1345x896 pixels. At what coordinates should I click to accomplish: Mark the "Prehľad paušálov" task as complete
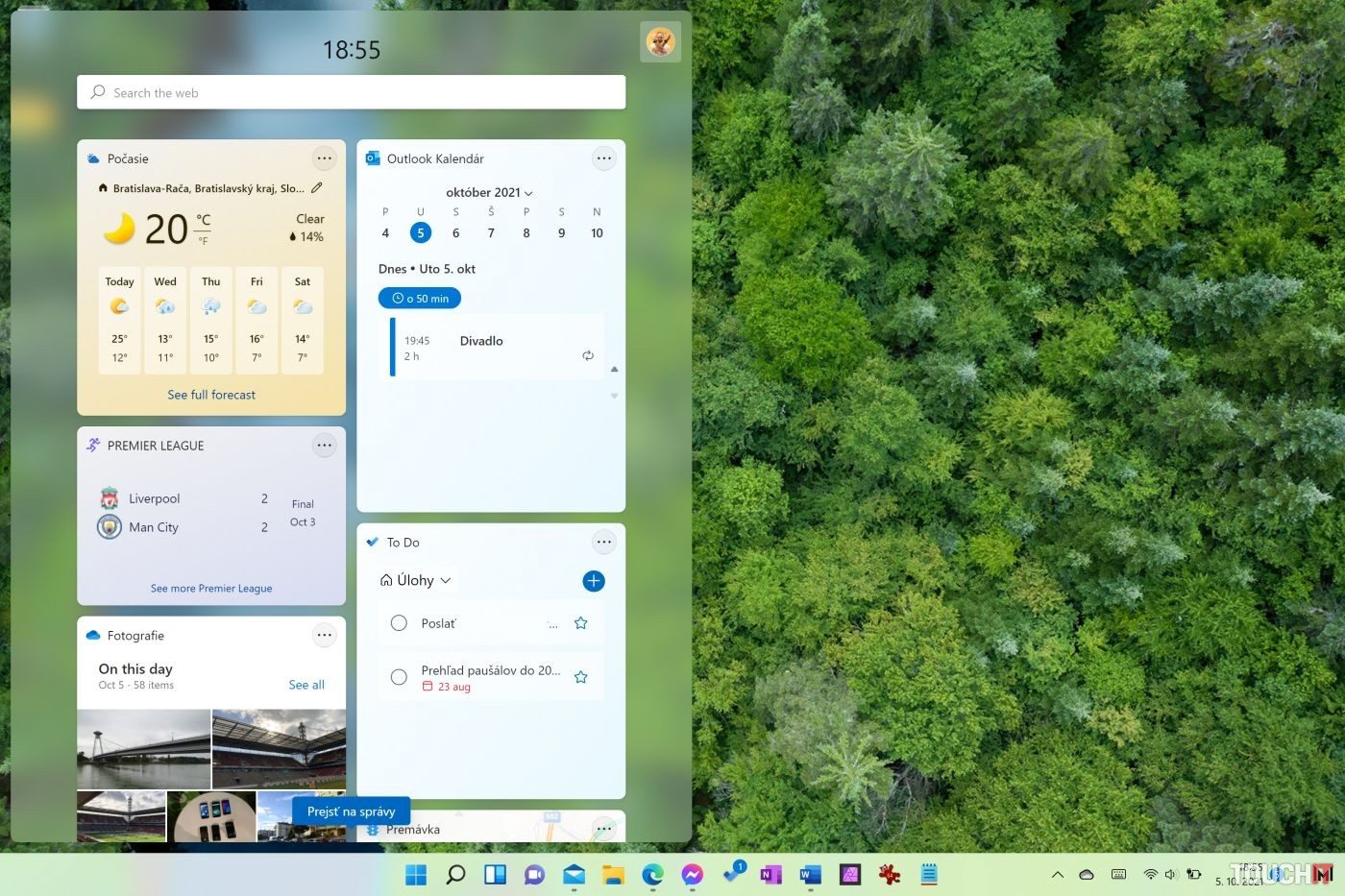click(x=399, y=676)
